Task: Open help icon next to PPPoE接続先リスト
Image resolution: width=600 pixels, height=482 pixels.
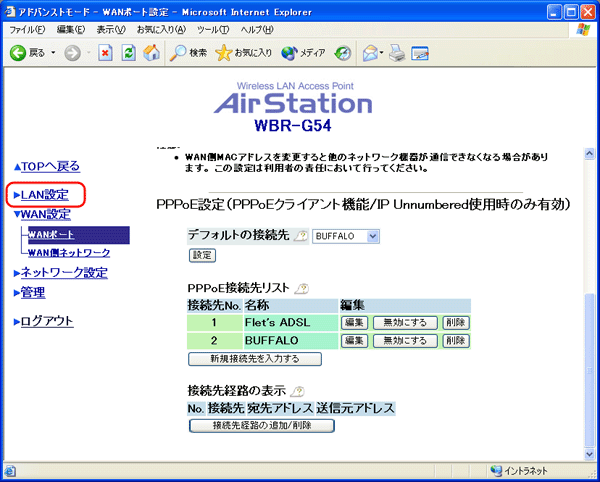Action: click(302, 288)
